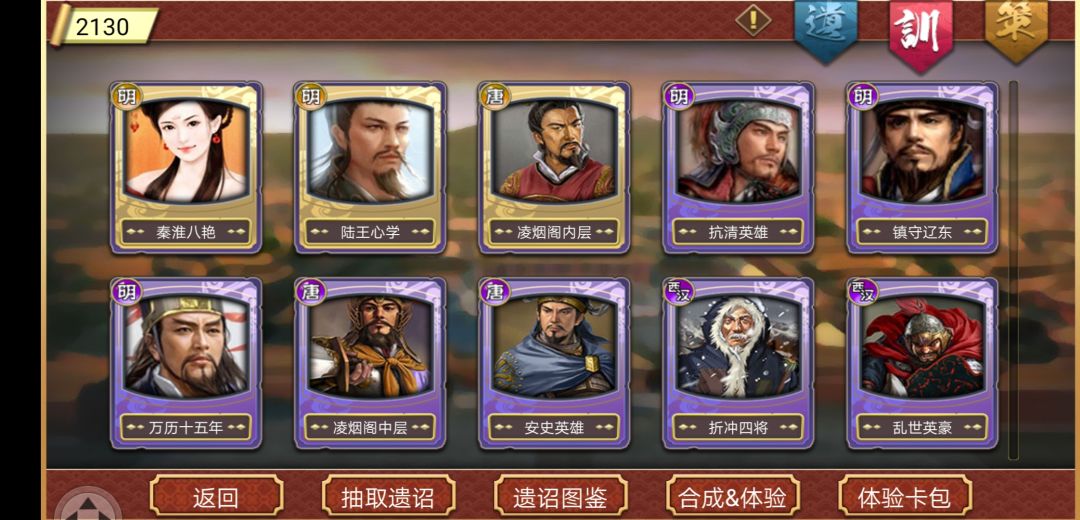Open the 抗清英雄 card
This screenshot has width=1080, height=520.
pyautogui.click(x=738, y=167)
